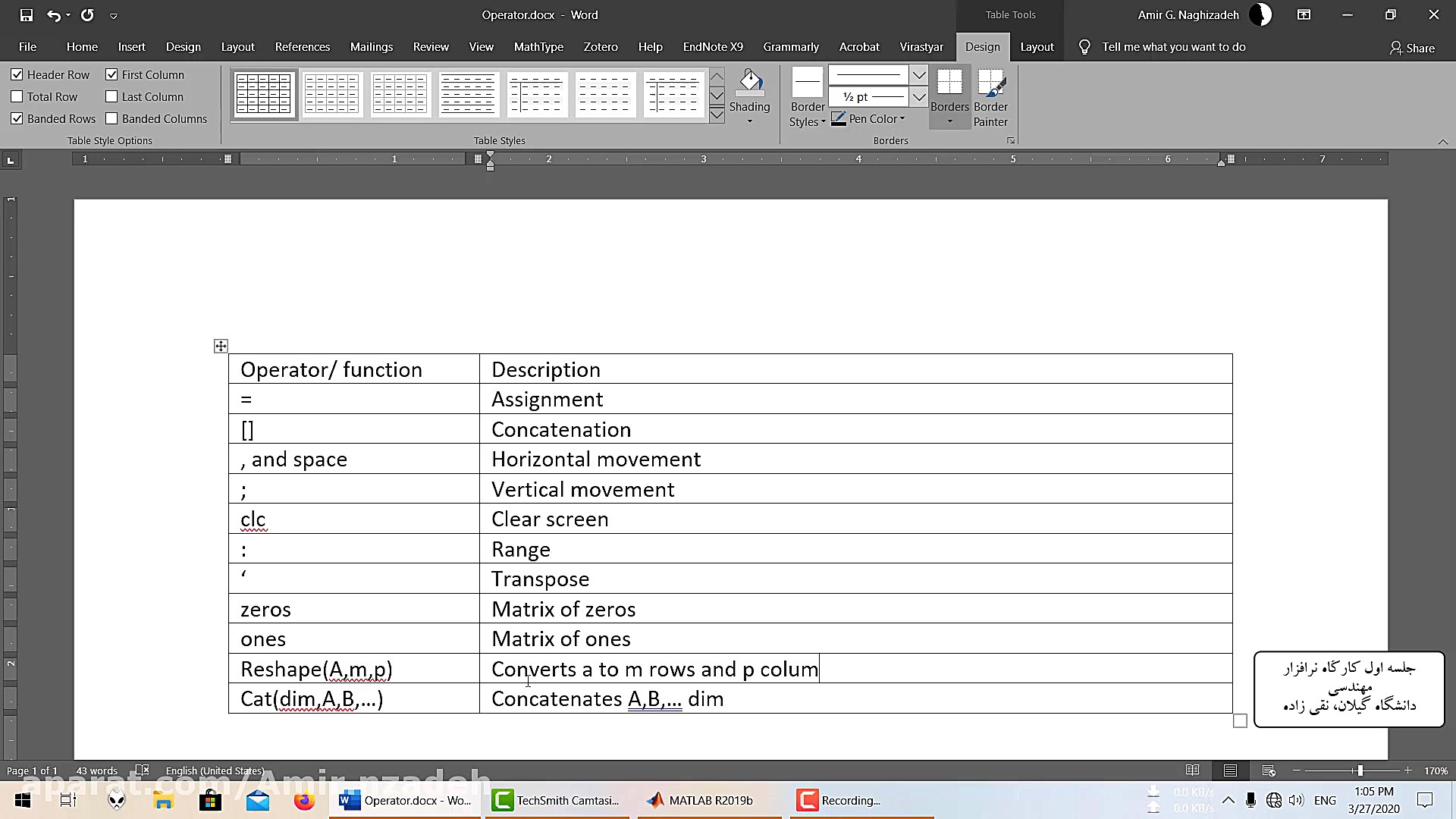Enable the Total Row checkbox
1456x819 pixels.
(x=17, y=97)
